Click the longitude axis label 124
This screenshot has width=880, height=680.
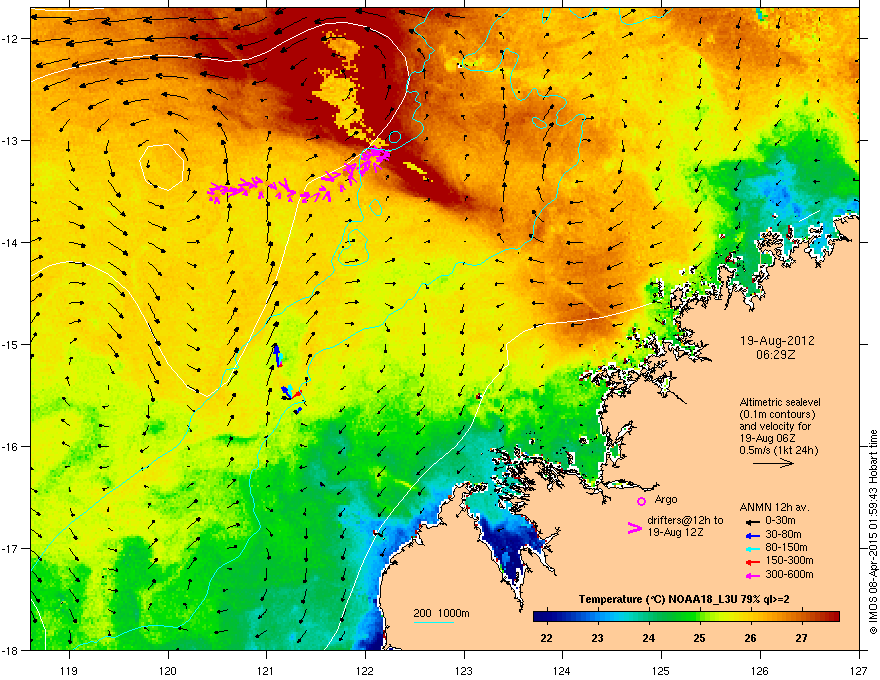tap(562, 670)
